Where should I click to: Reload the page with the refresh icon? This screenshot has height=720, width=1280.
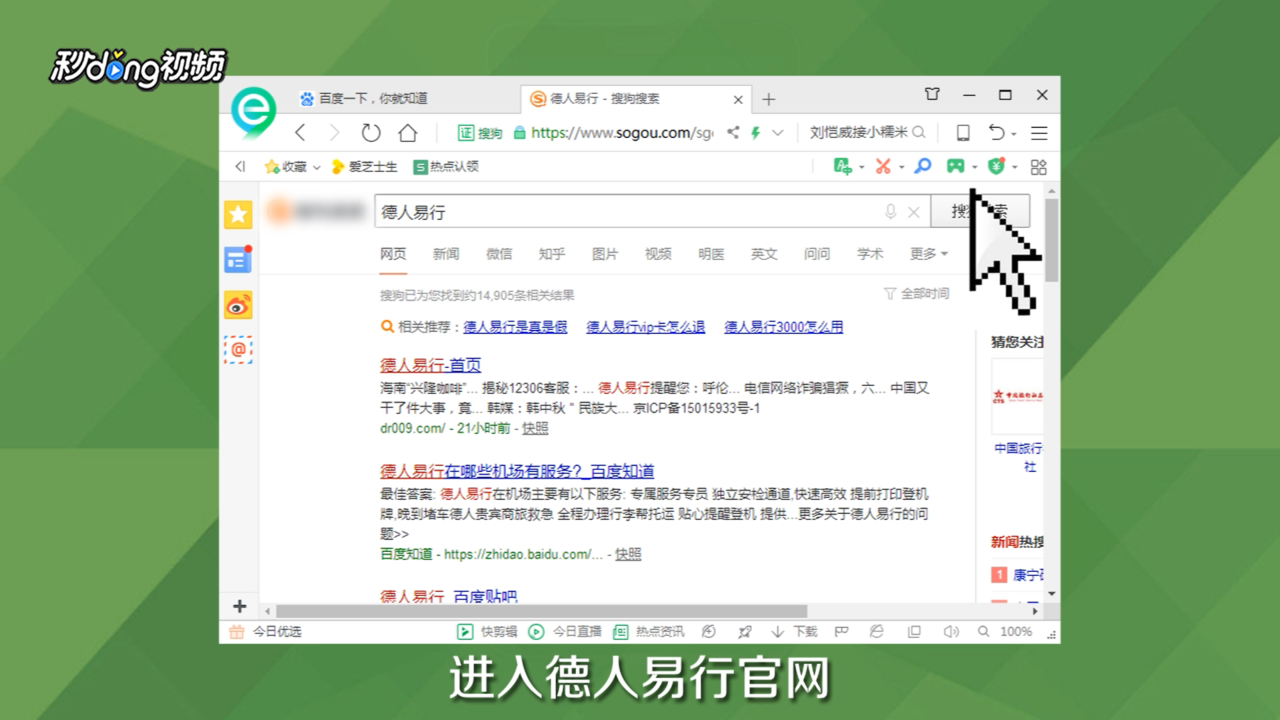(371, 132)
